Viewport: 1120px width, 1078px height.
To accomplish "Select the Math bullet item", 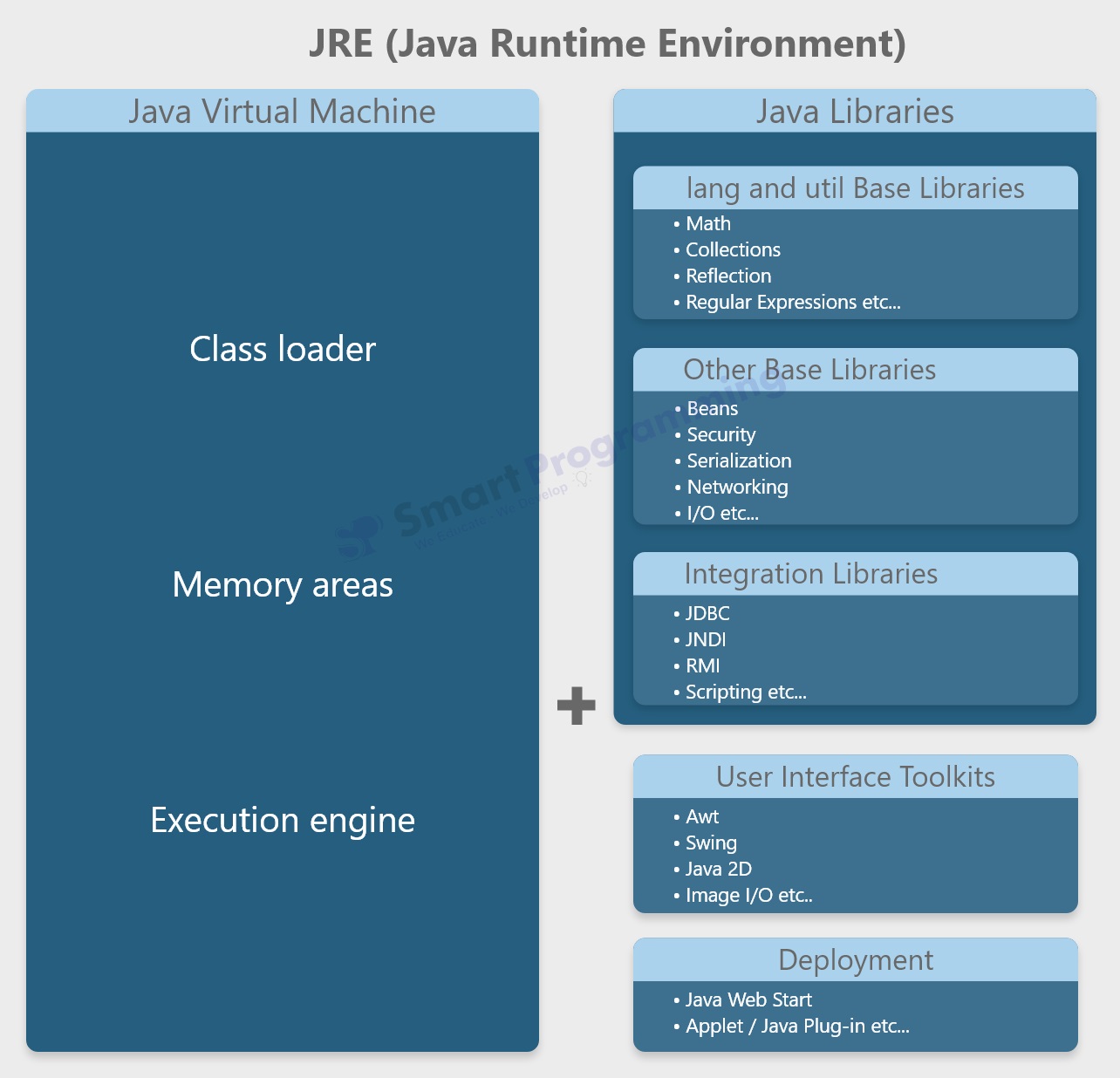I will (702, 223).
